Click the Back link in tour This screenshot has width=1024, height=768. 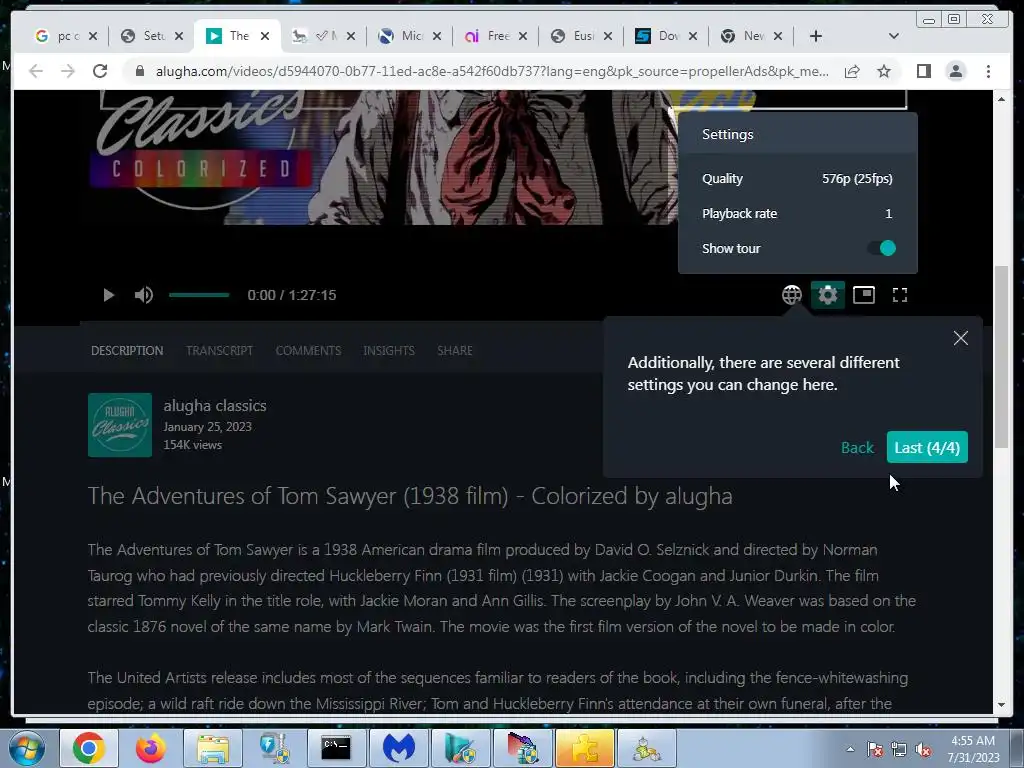click(x=857, y=447)
